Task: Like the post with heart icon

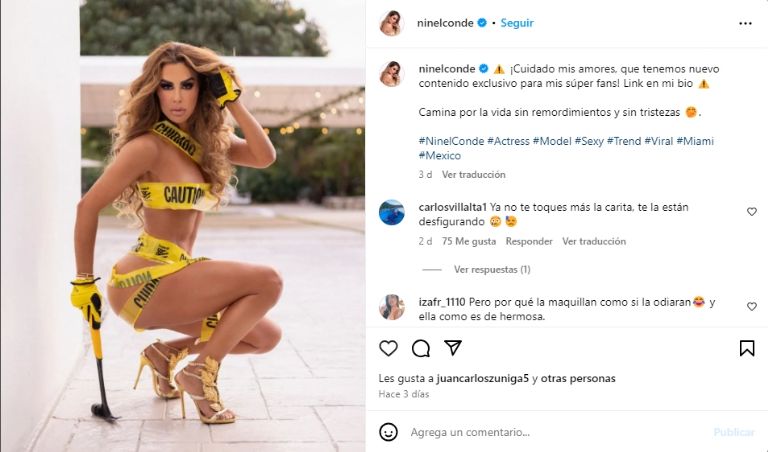Action: tap(388, 348)
